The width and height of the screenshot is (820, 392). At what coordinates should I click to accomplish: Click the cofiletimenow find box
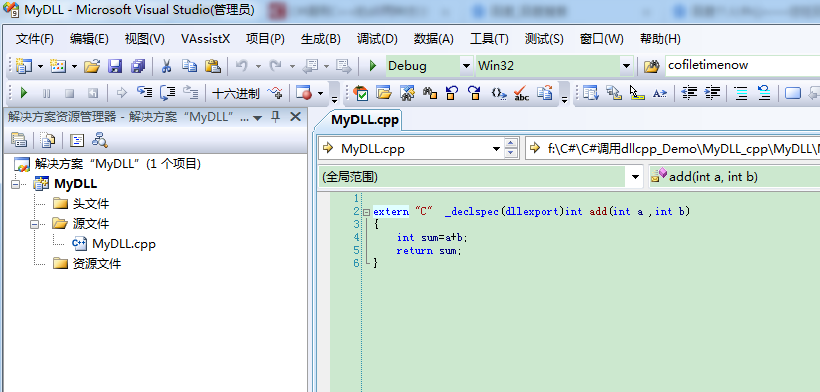(x=742, y=65)
